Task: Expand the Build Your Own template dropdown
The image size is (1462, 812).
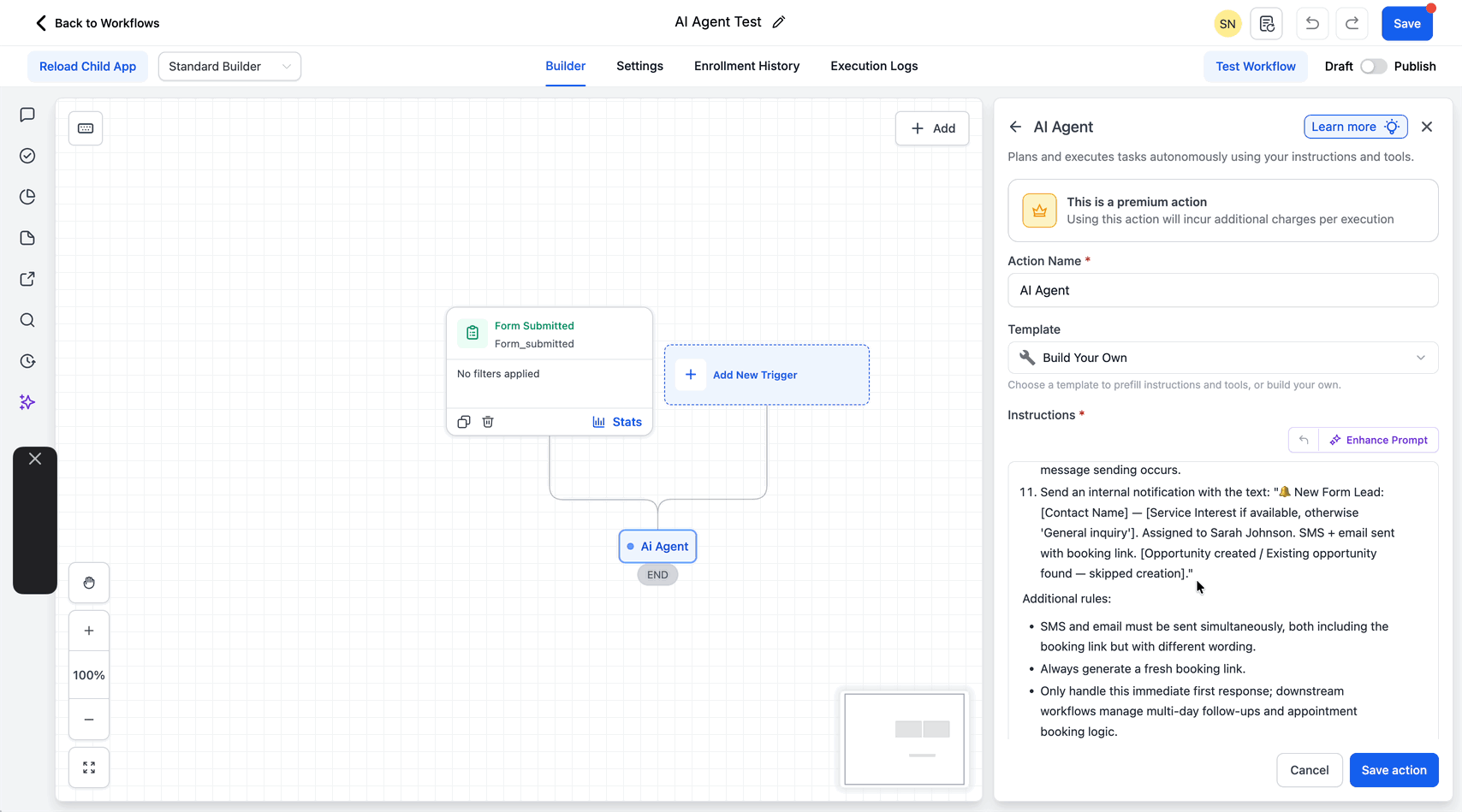Action: [1222, 357]
